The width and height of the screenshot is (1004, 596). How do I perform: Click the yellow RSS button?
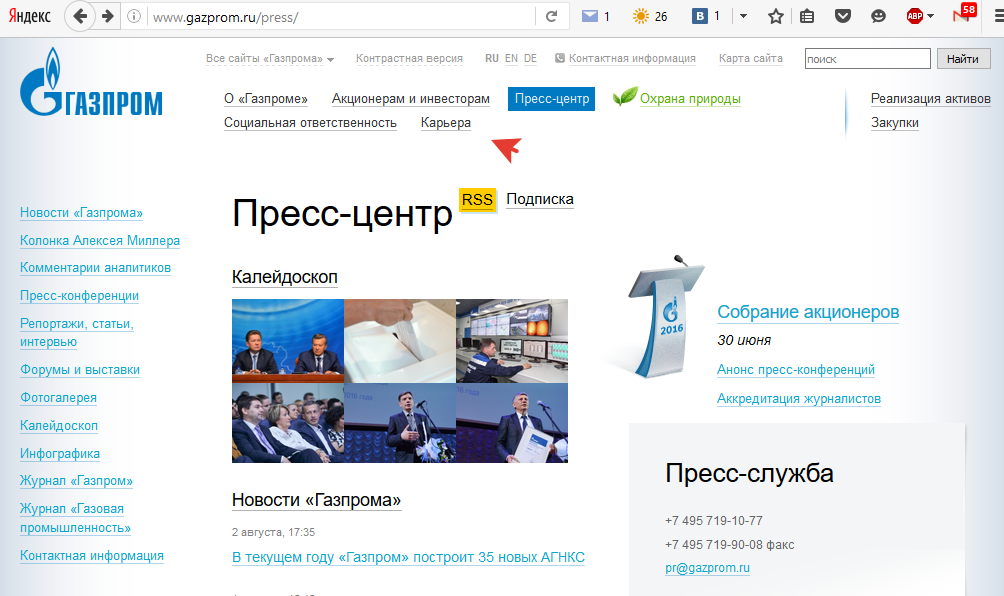click(477, 200)
